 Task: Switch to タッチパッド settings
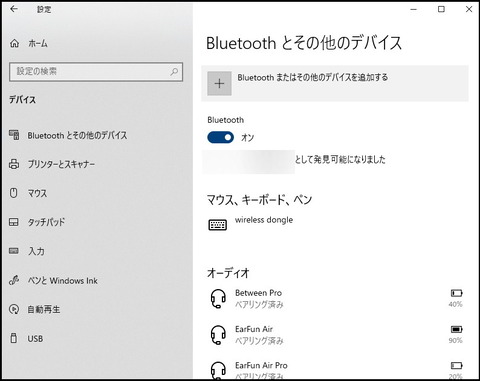(46, 222)
